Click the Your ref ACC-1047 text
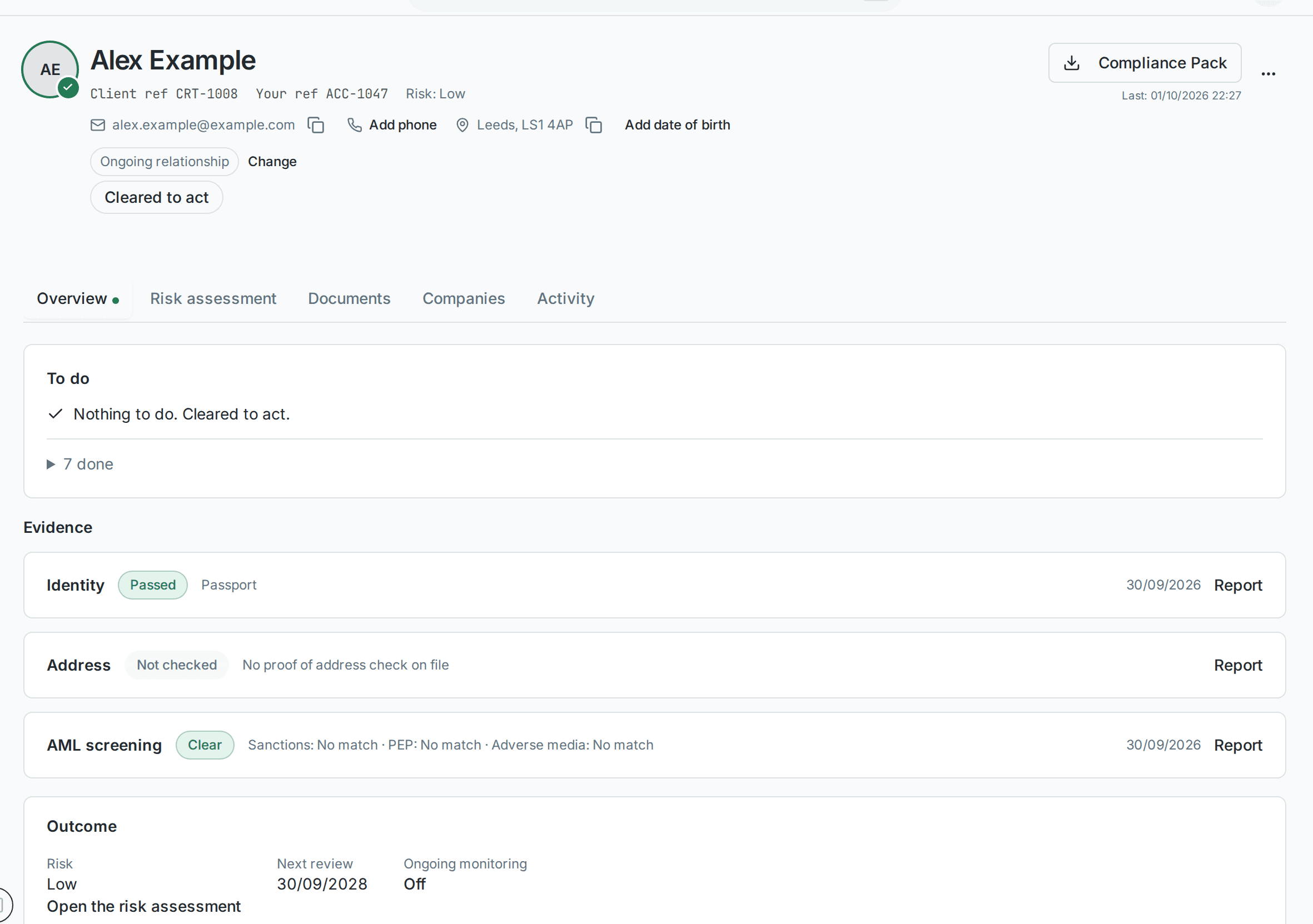 (x=321, y=94)
